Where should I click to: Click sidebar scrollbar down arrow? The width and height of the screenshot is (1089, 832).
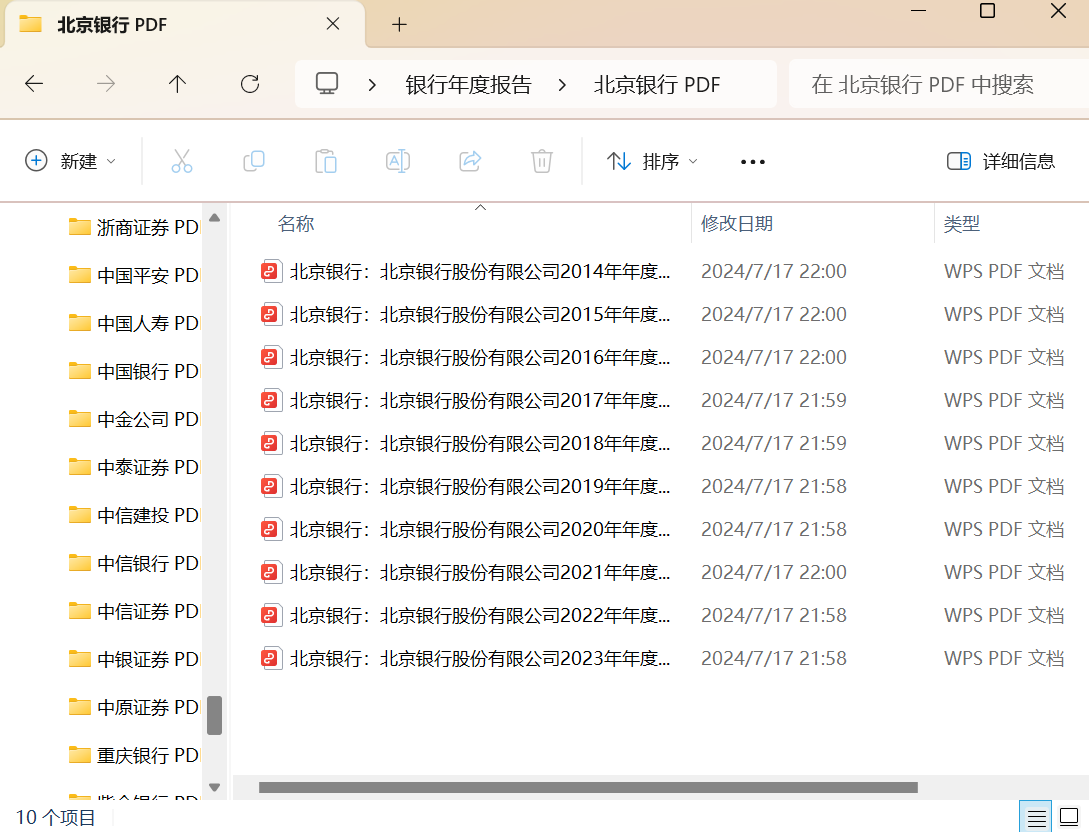215,788
